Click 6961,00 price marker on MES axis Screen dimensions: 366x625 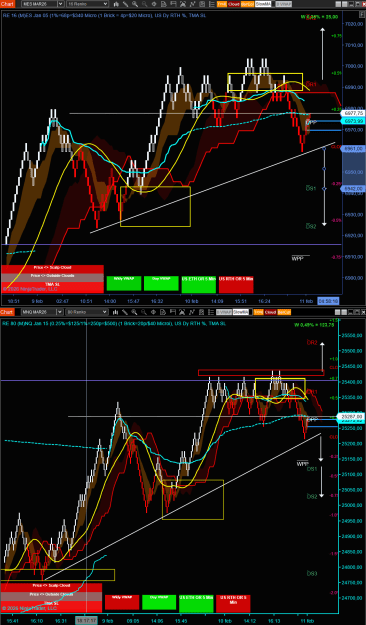coord(353,148)
